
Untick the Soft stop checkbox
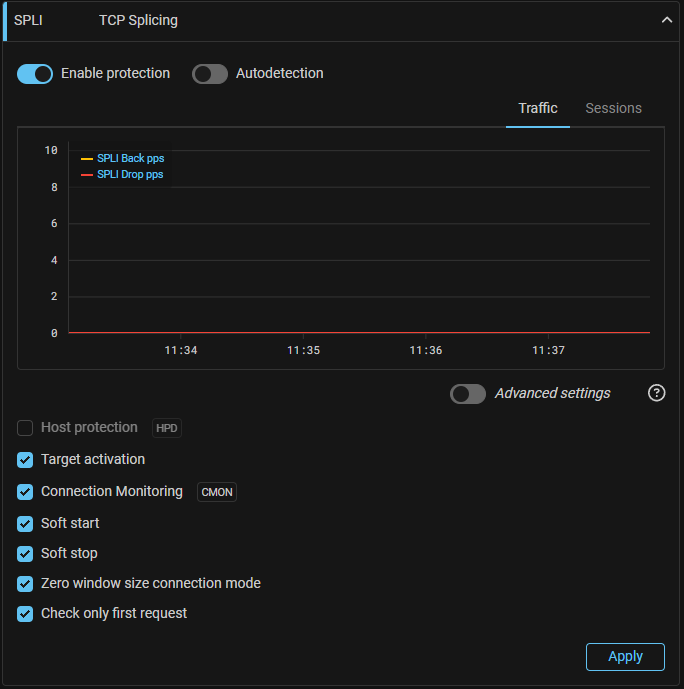(25, 553)
